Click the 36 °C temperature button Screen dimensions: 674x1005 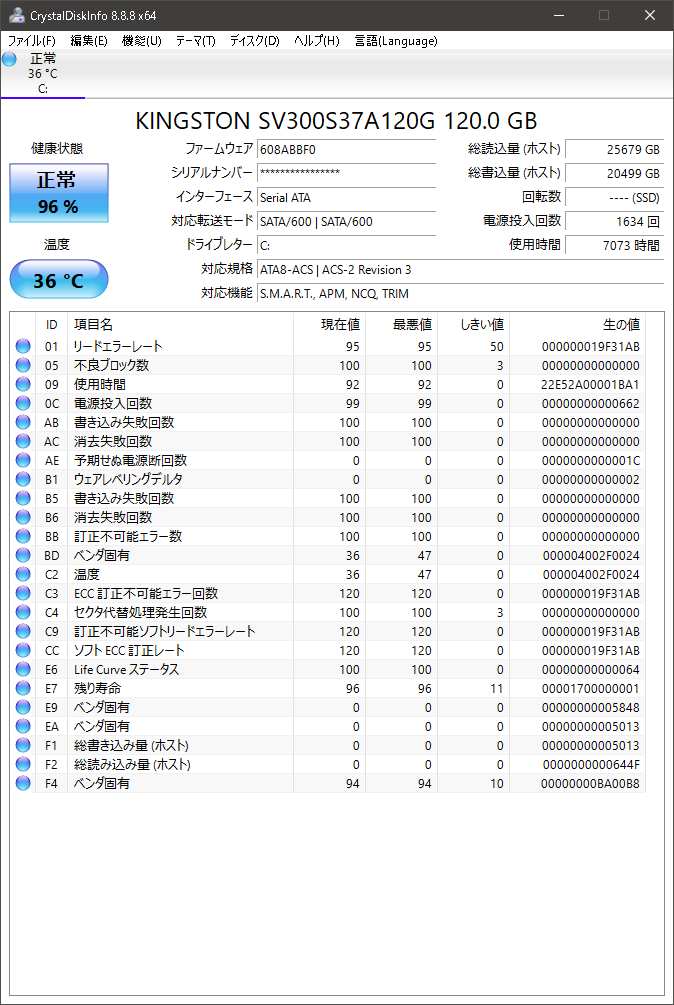59,279
